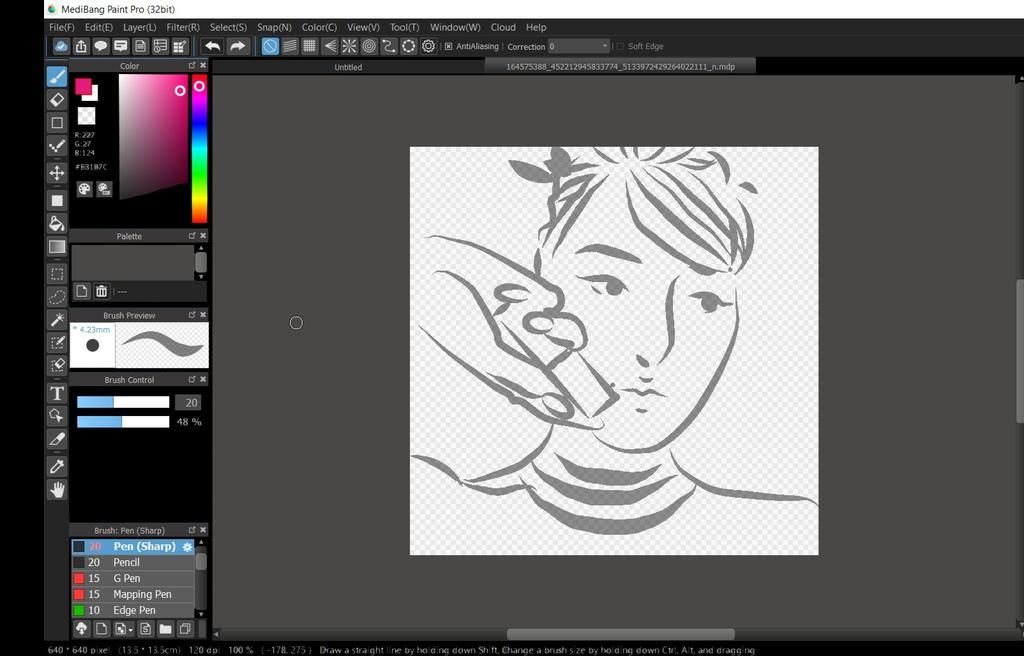Click the cloud save checkmark icon
This screenshot has height=656, width=1024.
coord(61,46)
